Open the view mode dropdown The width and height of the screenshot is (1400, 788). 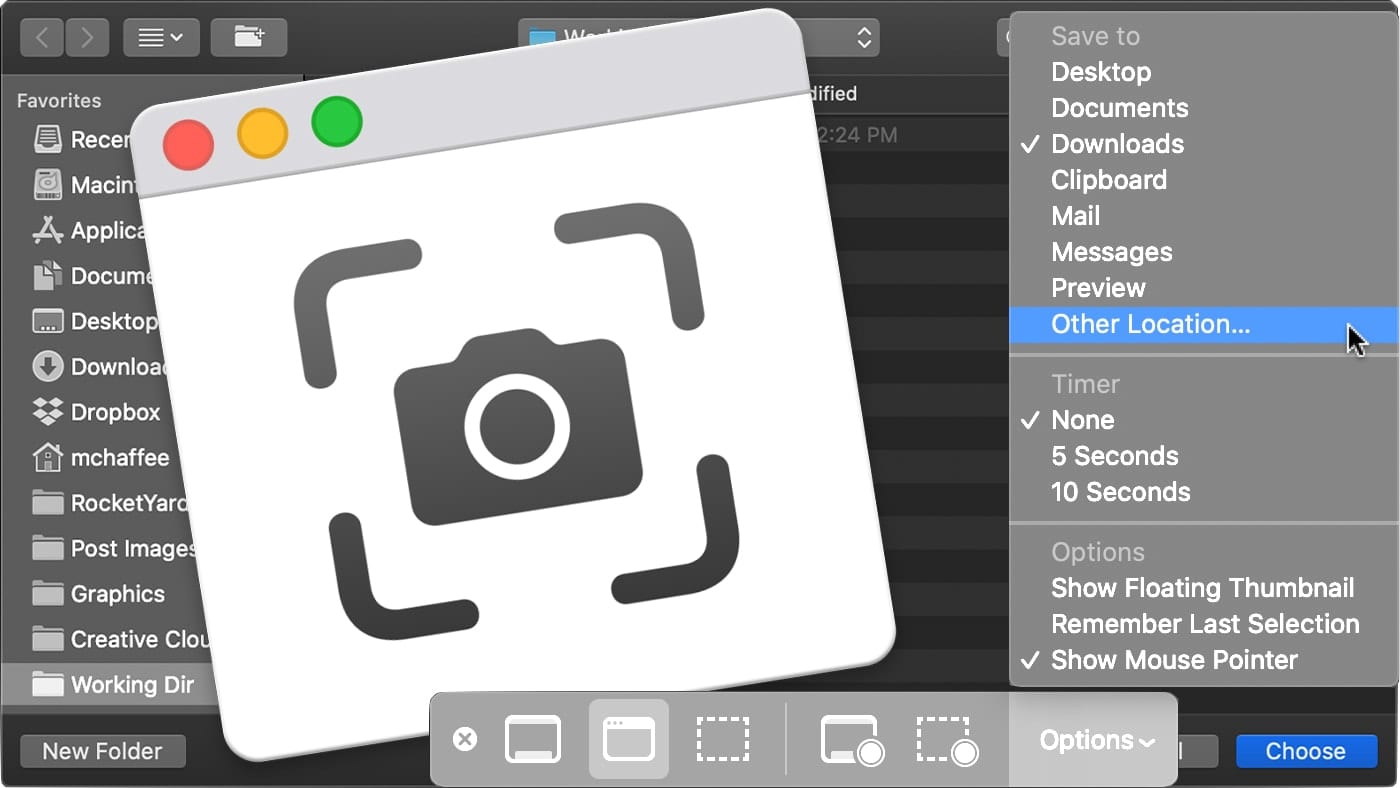(x=160, y=38)
